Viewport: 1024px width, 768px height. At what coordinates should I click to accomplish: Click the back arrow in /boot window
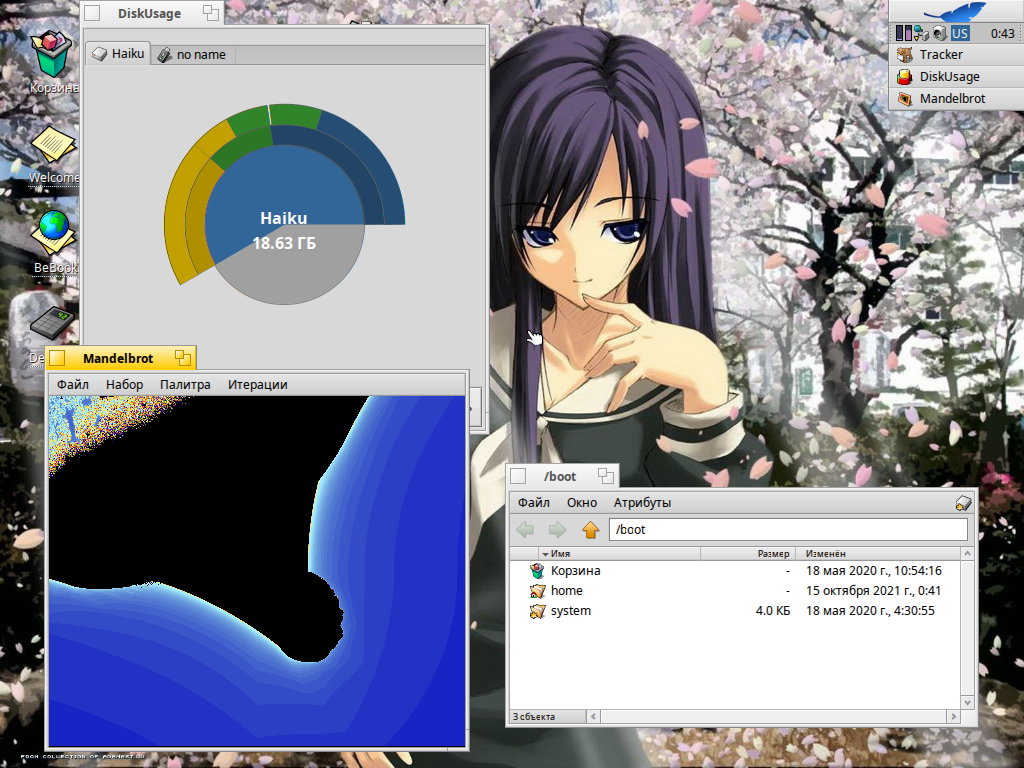[525, 530]
